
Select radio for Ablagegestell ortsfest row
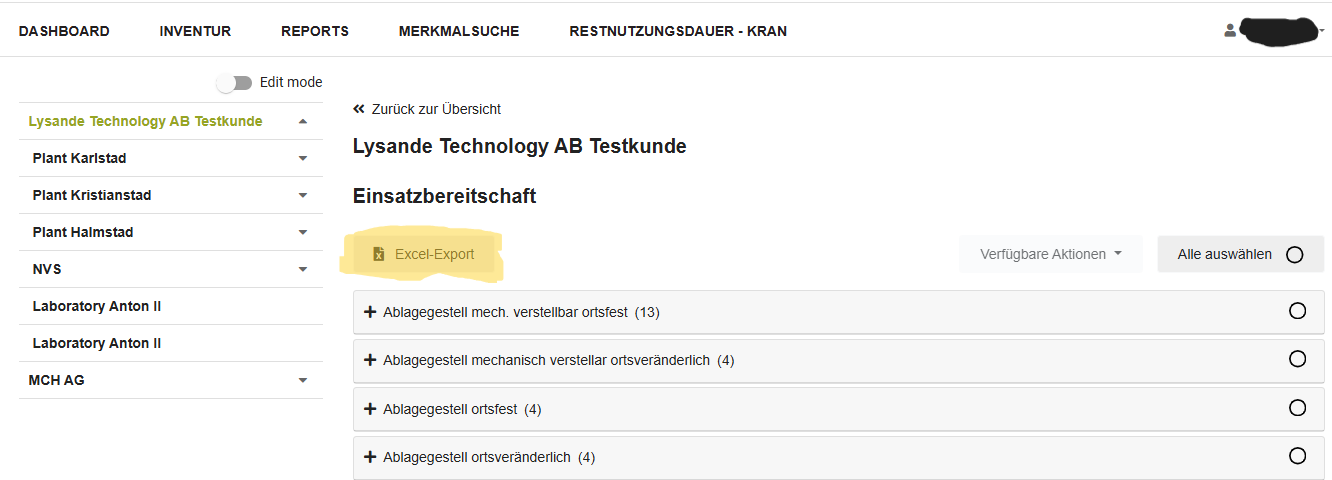pos(1297,408)
